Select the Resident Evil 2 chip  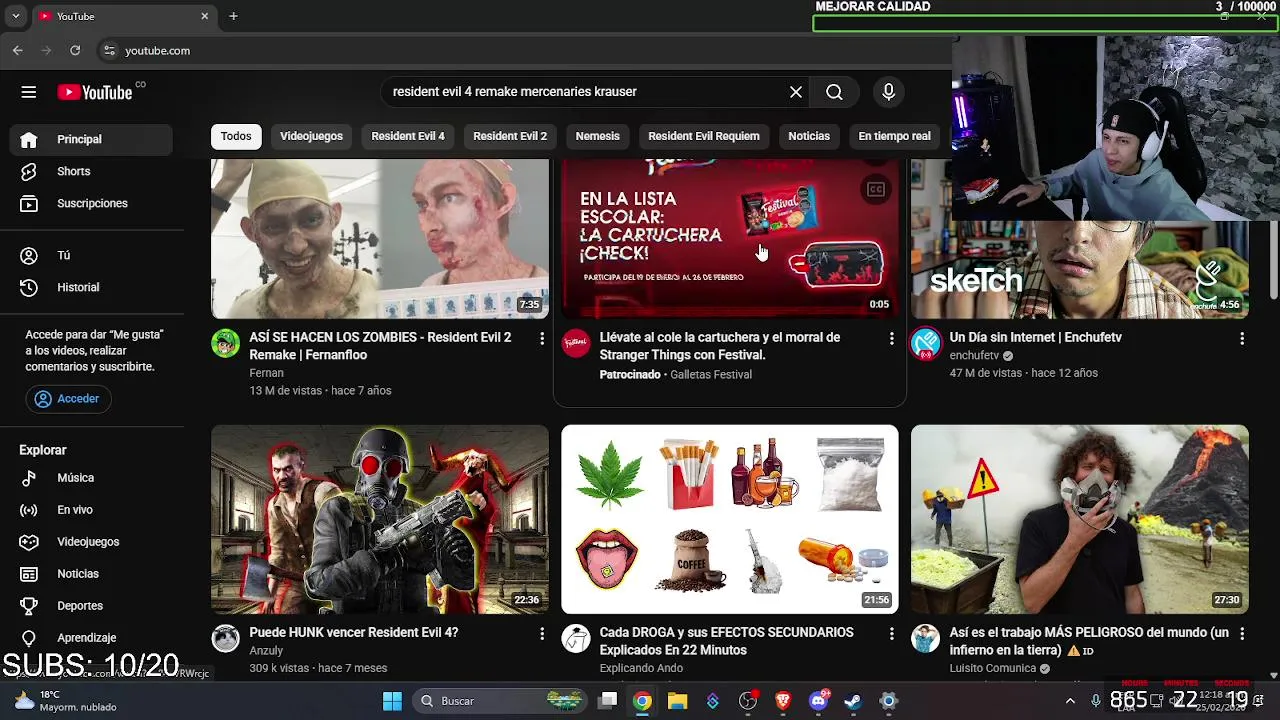tap(510, 136)
